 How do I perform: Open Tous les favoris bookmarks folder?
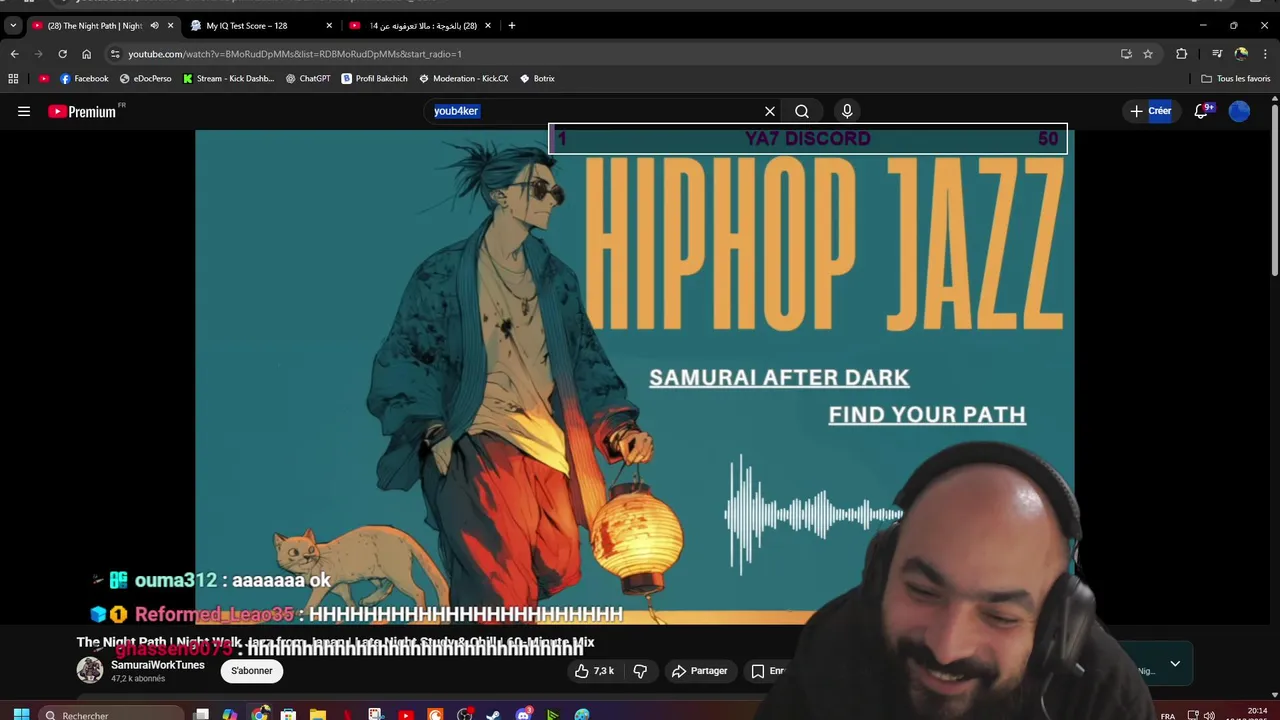(x=1235, y=78)
